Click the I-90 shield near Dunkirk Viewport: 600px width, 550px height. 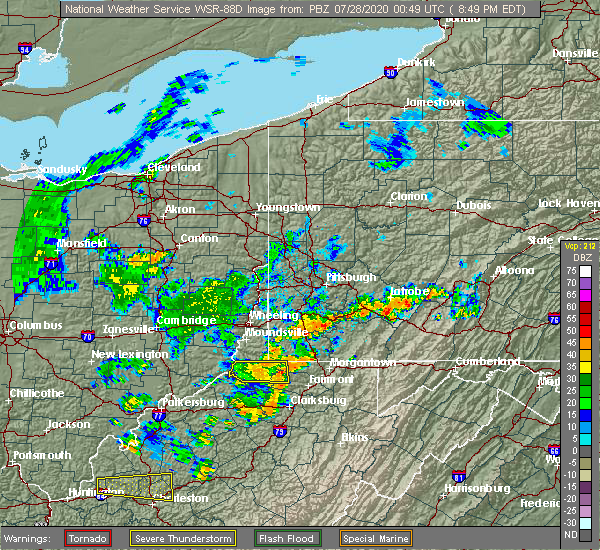click(x=390, y=72)
